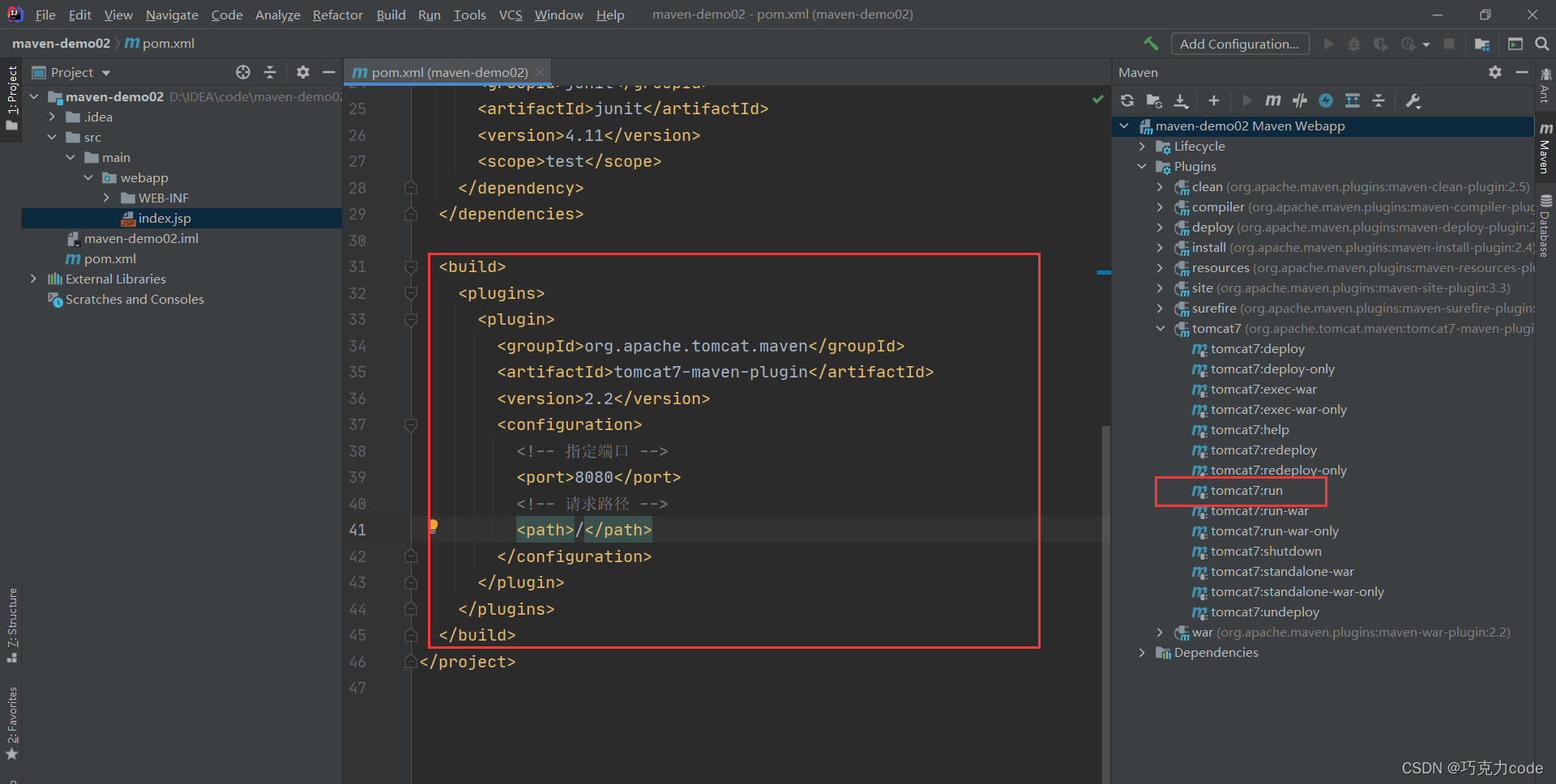The height and width of the screenshot is (784, 1556).
Task: Hide the Maven tool window
Action: pos(1522,72)
